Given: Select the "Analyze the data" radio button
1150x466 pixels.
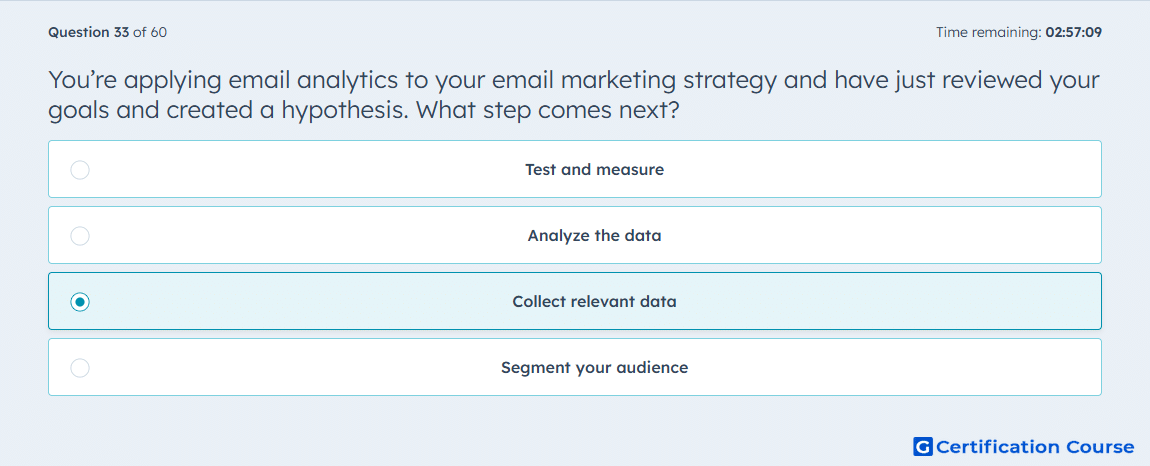Looking at the screenshot, I should (80, 236).
